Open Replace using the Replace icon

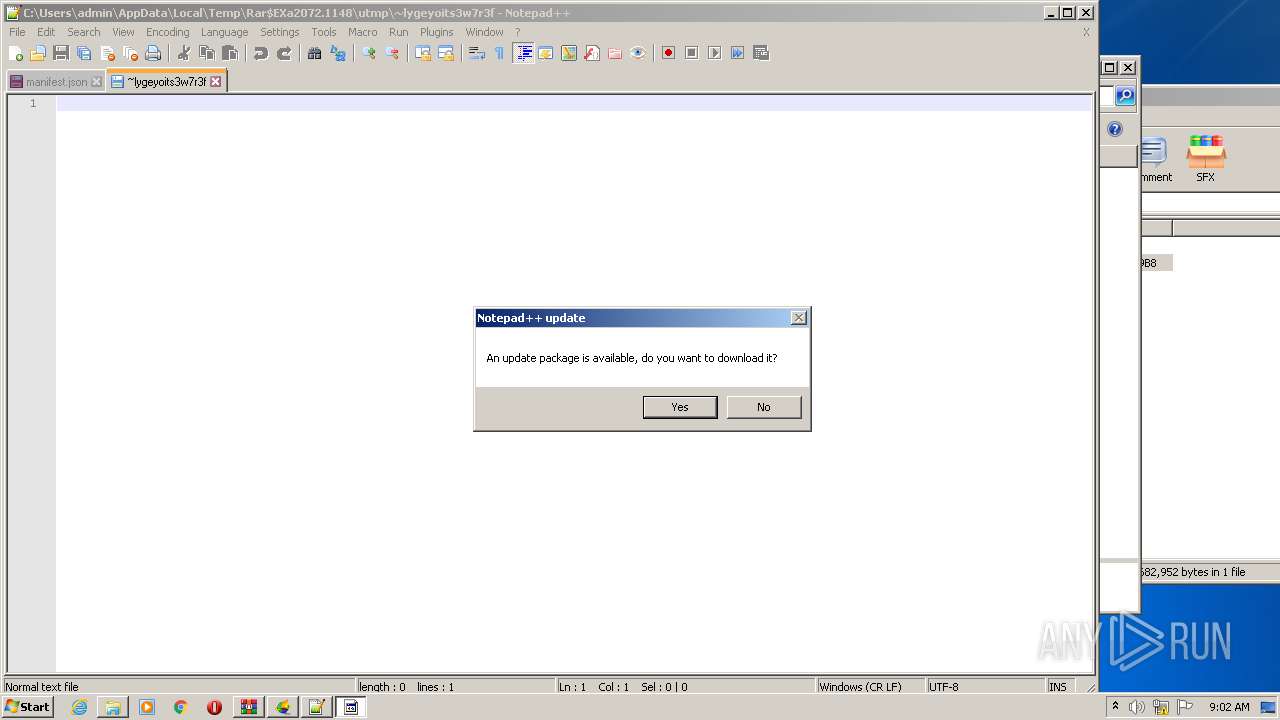[338, 53]
